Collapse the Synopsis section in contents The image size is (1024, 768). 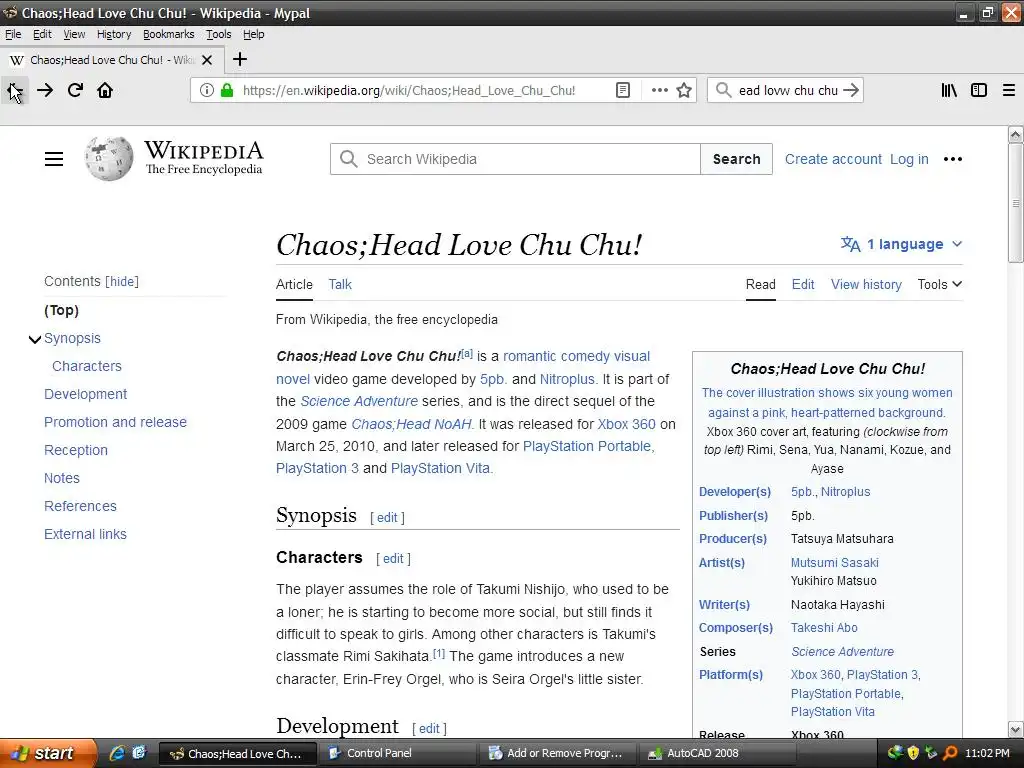point(35,339)
